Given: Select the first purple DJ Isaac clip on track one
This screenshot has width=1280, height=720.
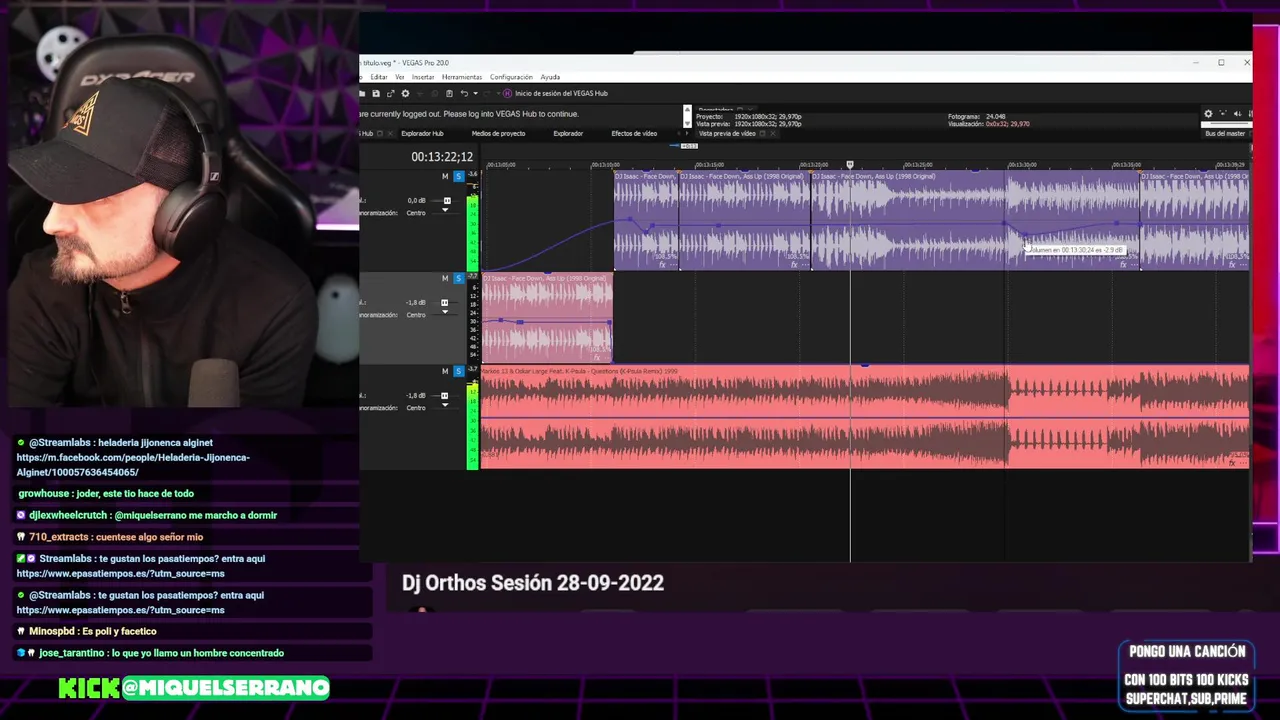Looking at the screenshot, I should point(646,220).
